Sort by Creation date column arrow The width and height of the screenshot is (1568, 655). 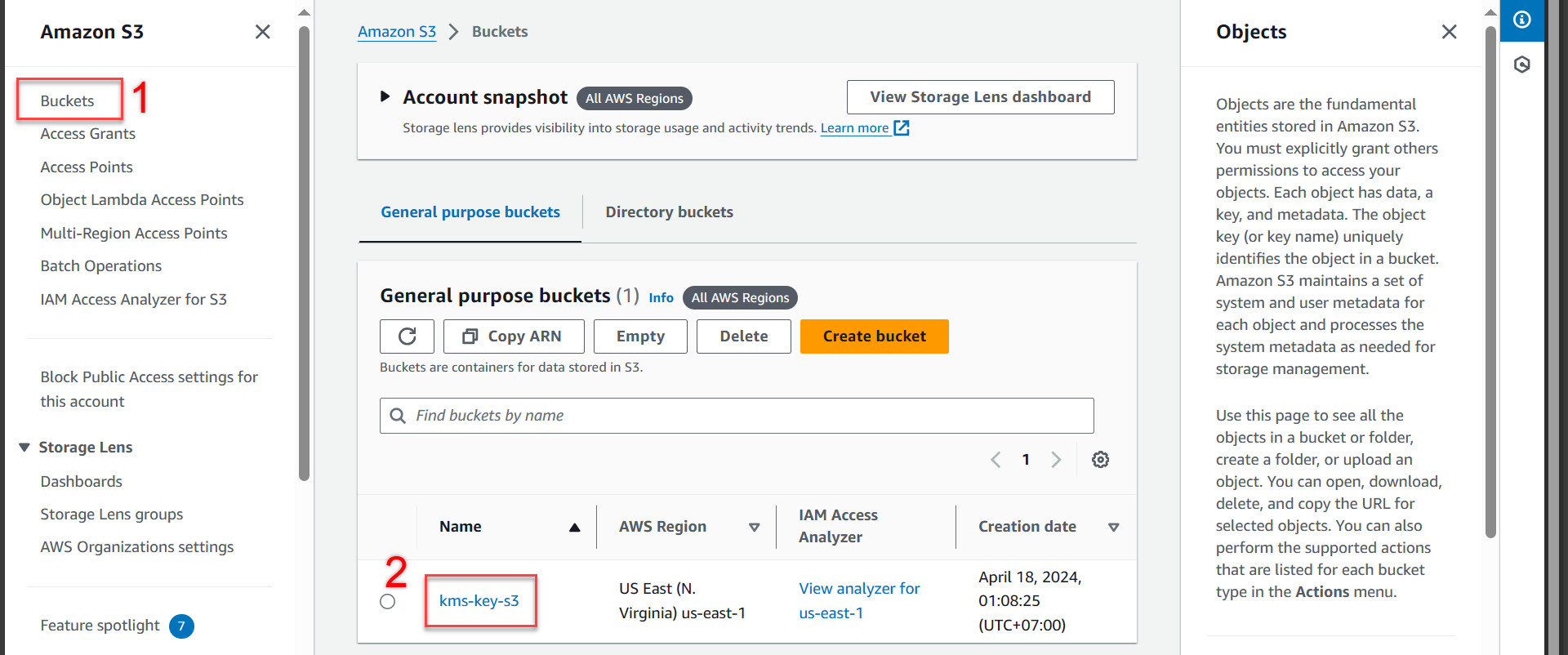[x=1113, y=528]
